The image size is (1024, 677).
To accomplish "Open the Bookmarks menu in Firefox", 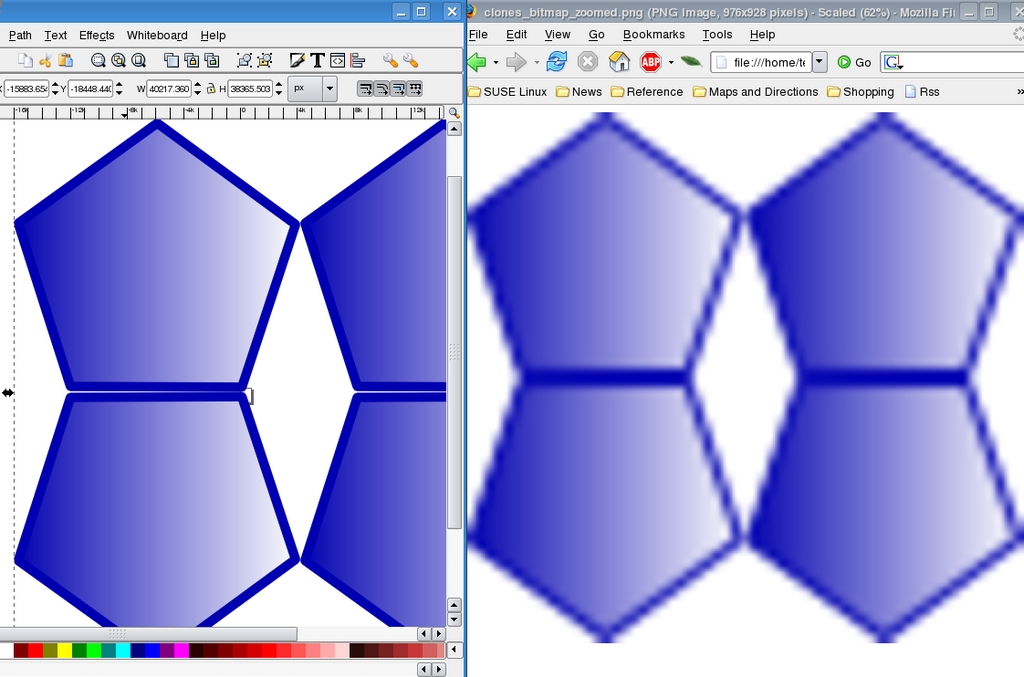I will 653,34.
